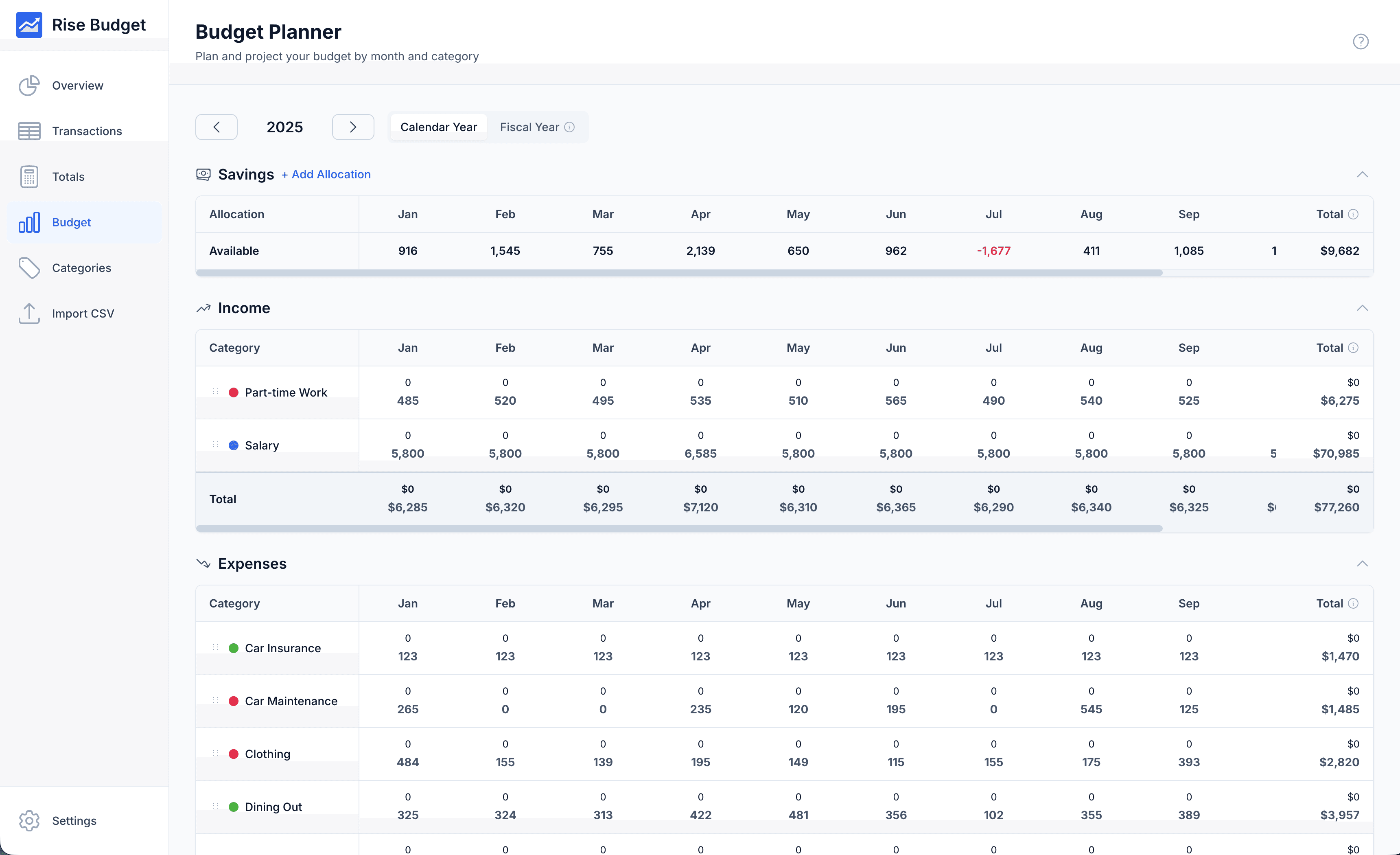Click the help question mark icon
The width and height of the screenshot is (1400, 855).
pos(1360,42)
